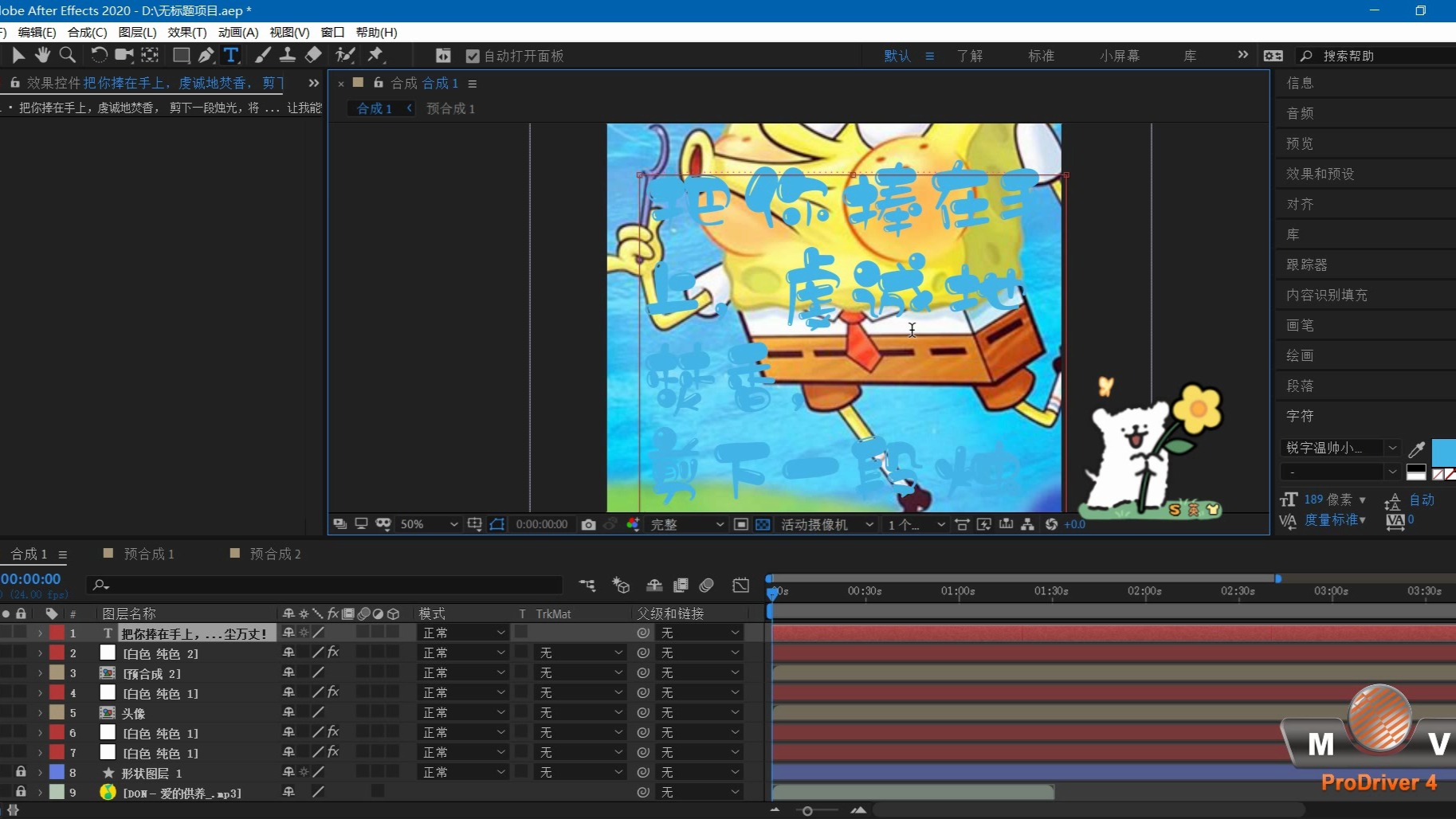This screenshot has height=819, width=1456.
Task: Click 预合成 1 in composition breadcrumb
Action: click(x=450, y=108)
